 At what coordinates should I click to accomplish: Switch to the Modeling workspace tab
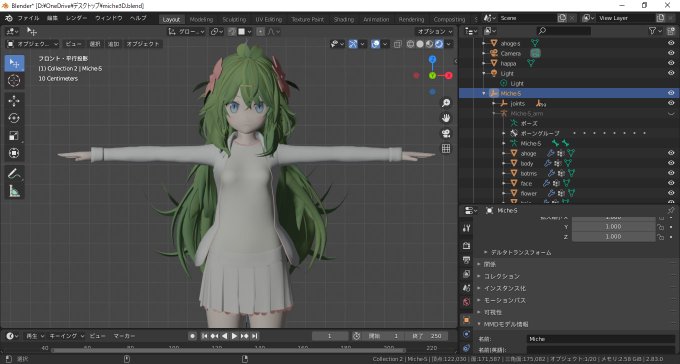coord(201,19)
